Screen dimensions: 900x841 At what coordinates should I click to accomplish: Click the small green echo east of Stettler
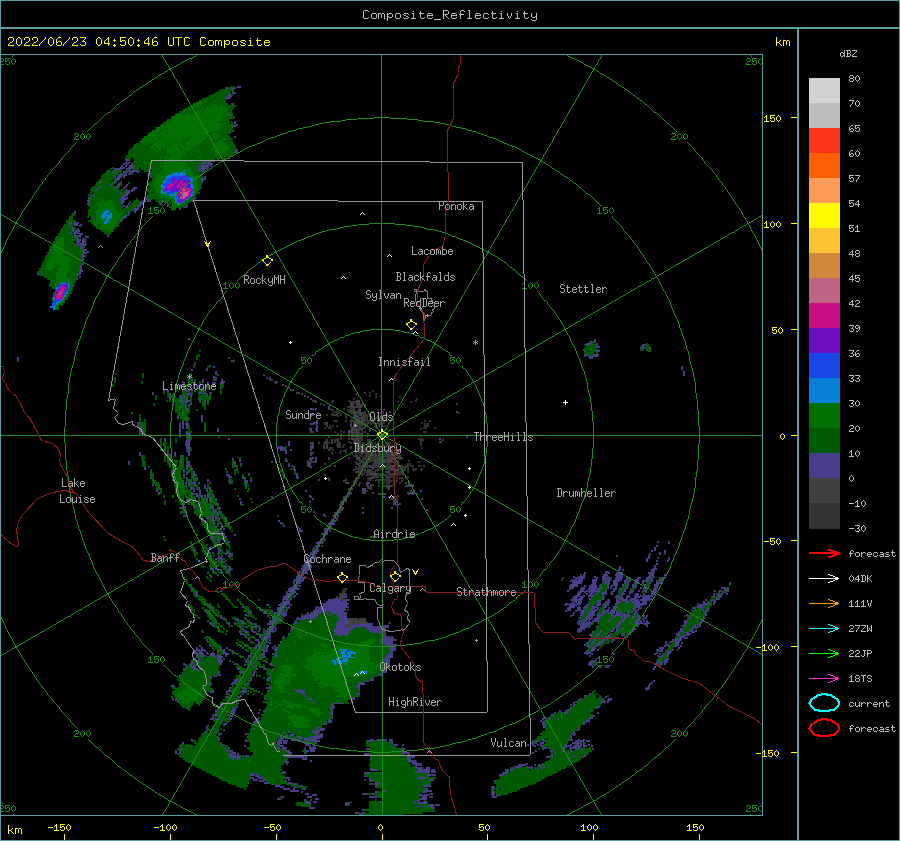pyautogui.click(x=591, y=348)
